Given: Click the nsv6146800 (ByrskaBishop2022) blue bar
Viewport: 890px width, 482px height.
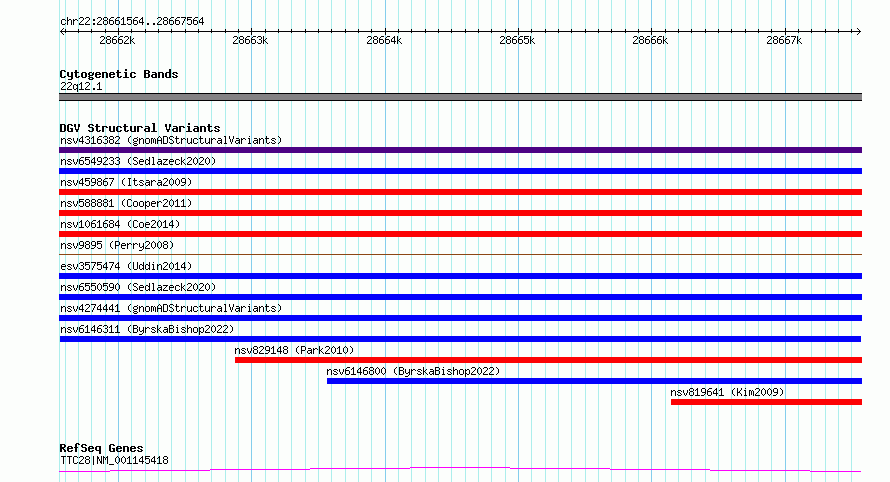Looking at the screenshot, I should 594,381.
